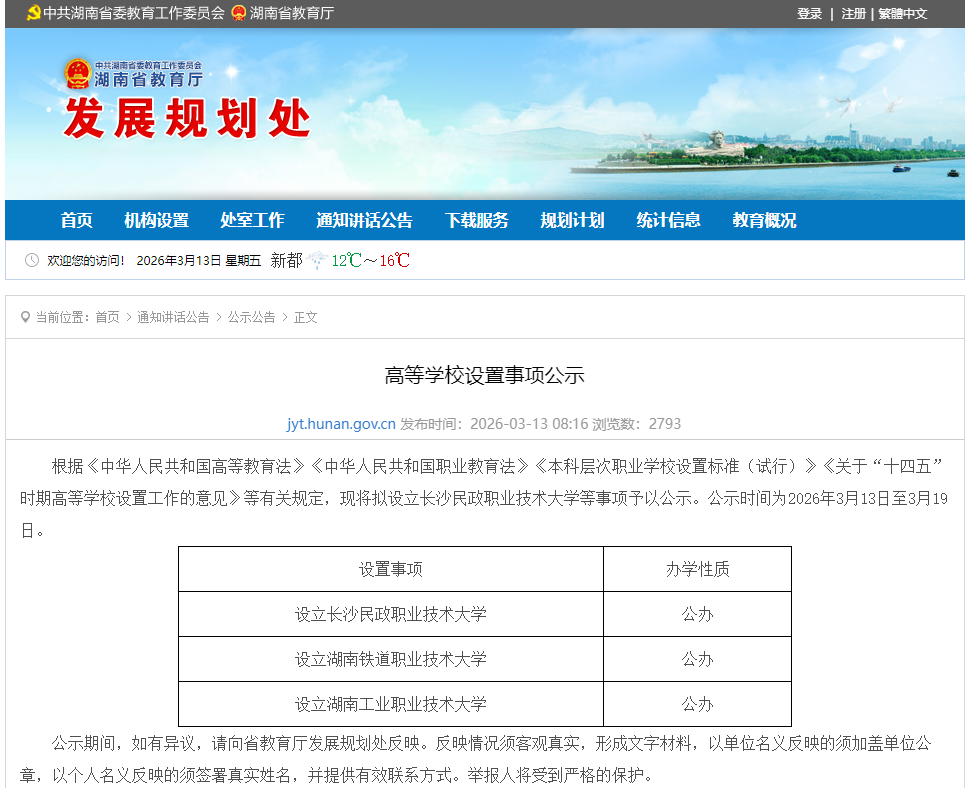
Task: Open 规划计划 in the navigation bar
Action: click(572, 220)
